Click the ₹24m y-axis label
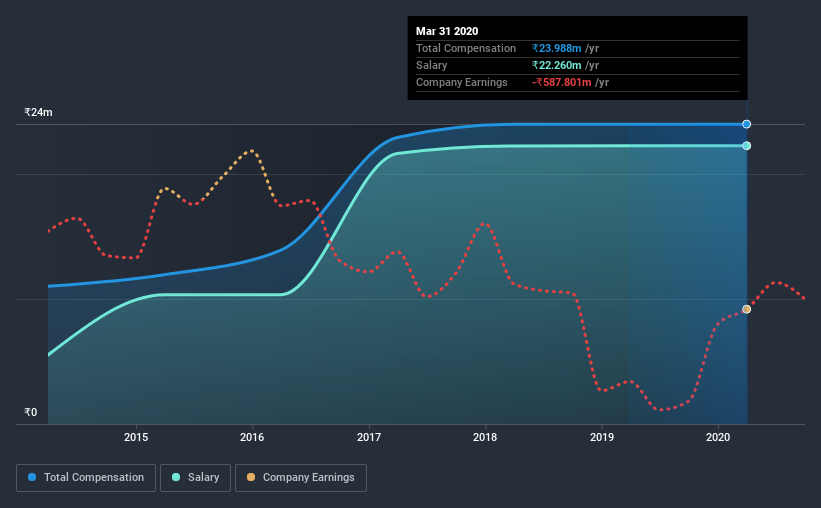Image resolution: width=821 pixels, height=508 pixels. 38,113
